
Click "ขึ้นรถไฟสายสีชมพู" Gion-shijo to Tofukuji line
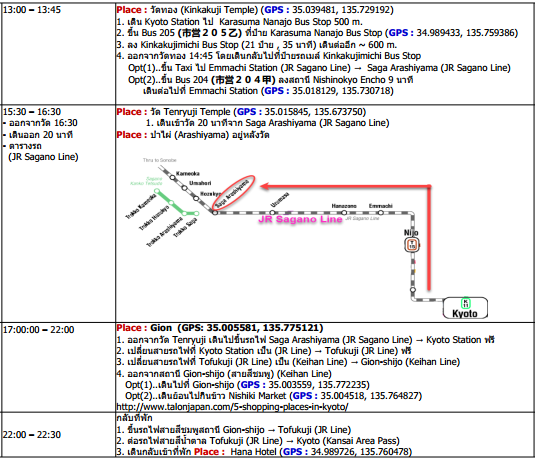pos(233,430)
